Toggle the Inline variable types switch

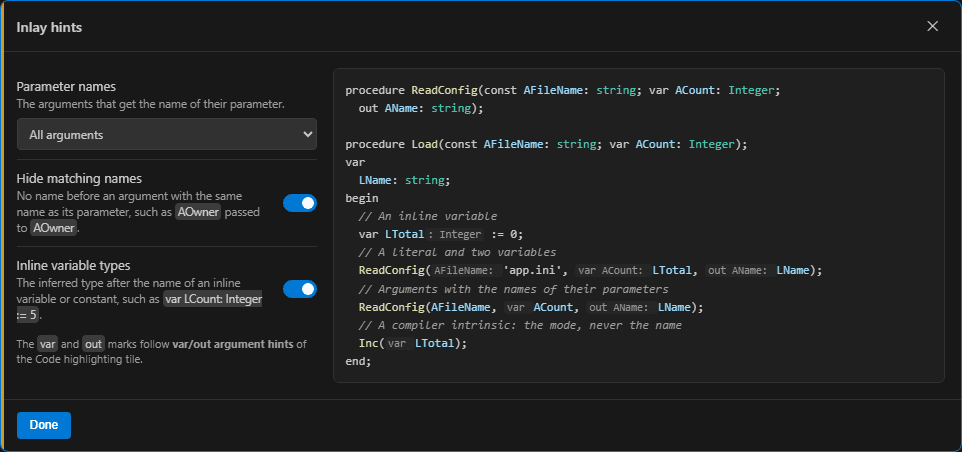299,289
